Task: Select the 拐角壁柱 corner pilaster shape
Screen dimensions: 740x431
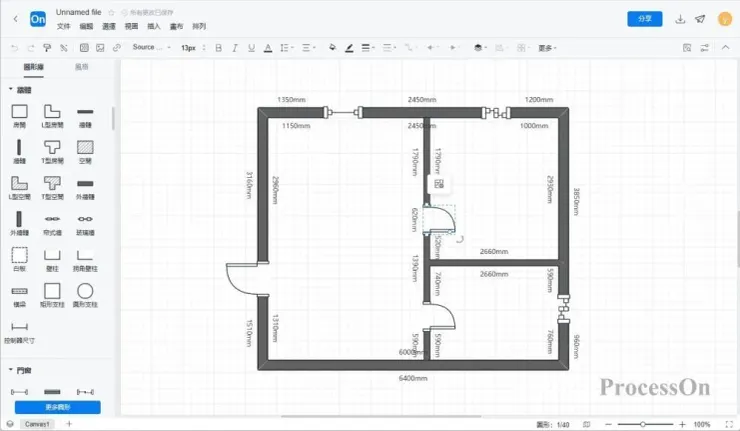Action: point(85,260)
